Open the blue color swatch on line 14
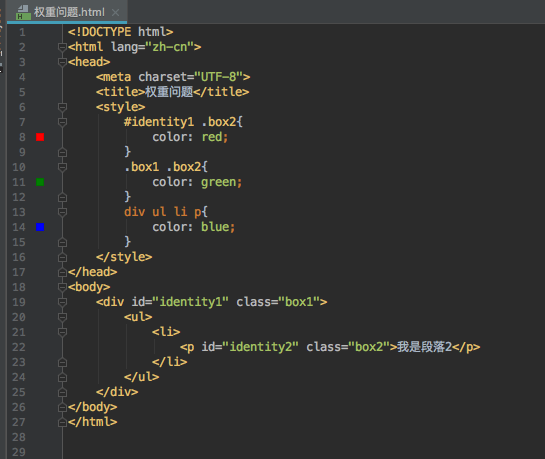This screenshot has height=459, width=545. click(x=40, y=227)
